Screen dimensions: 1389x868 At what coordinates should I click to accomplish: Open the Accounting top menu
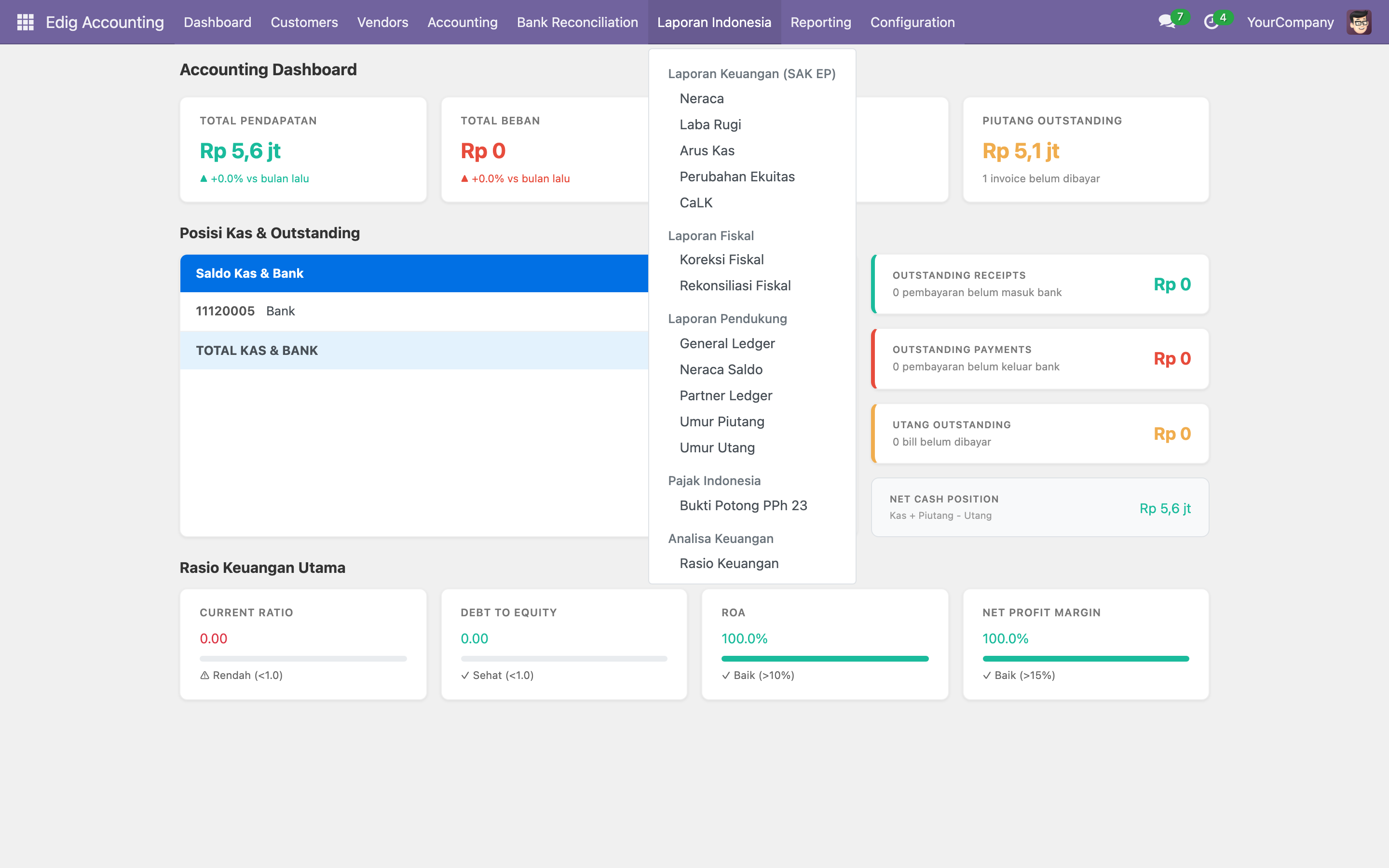tap(462, 22)
